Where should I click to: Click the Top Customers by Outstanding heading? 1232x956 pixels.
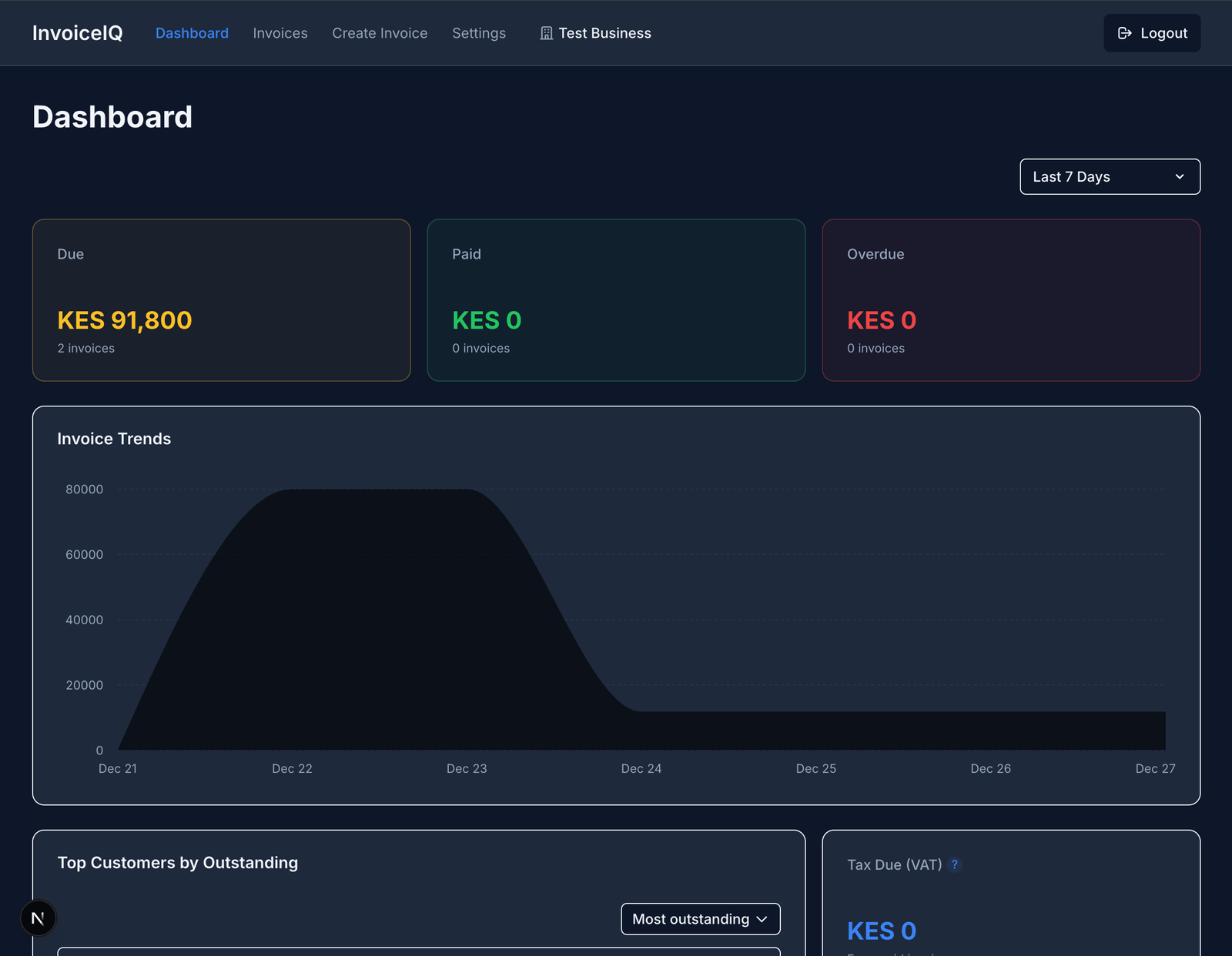[178, 863]
